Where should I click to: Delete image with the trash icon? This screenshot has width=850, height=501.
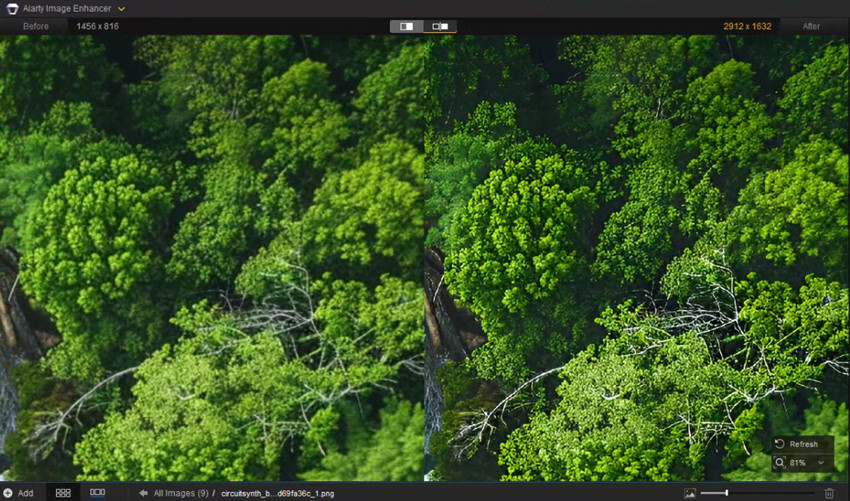point(829,493)
